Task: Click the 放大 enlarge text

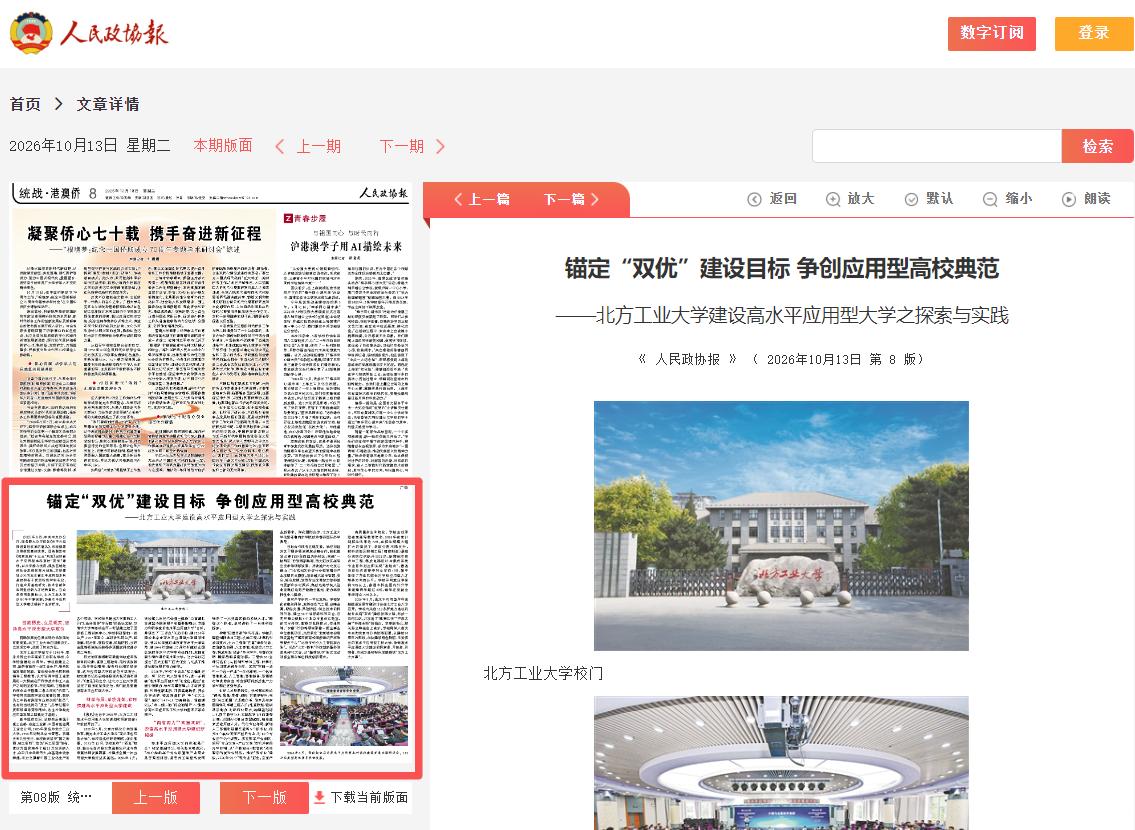Action: coord(861,198)
